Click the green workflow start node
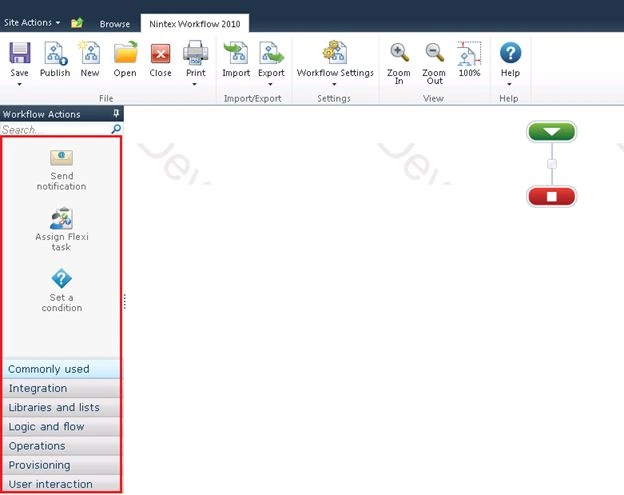The width and height of the screenshot is (624, 495). pos(552,132)
